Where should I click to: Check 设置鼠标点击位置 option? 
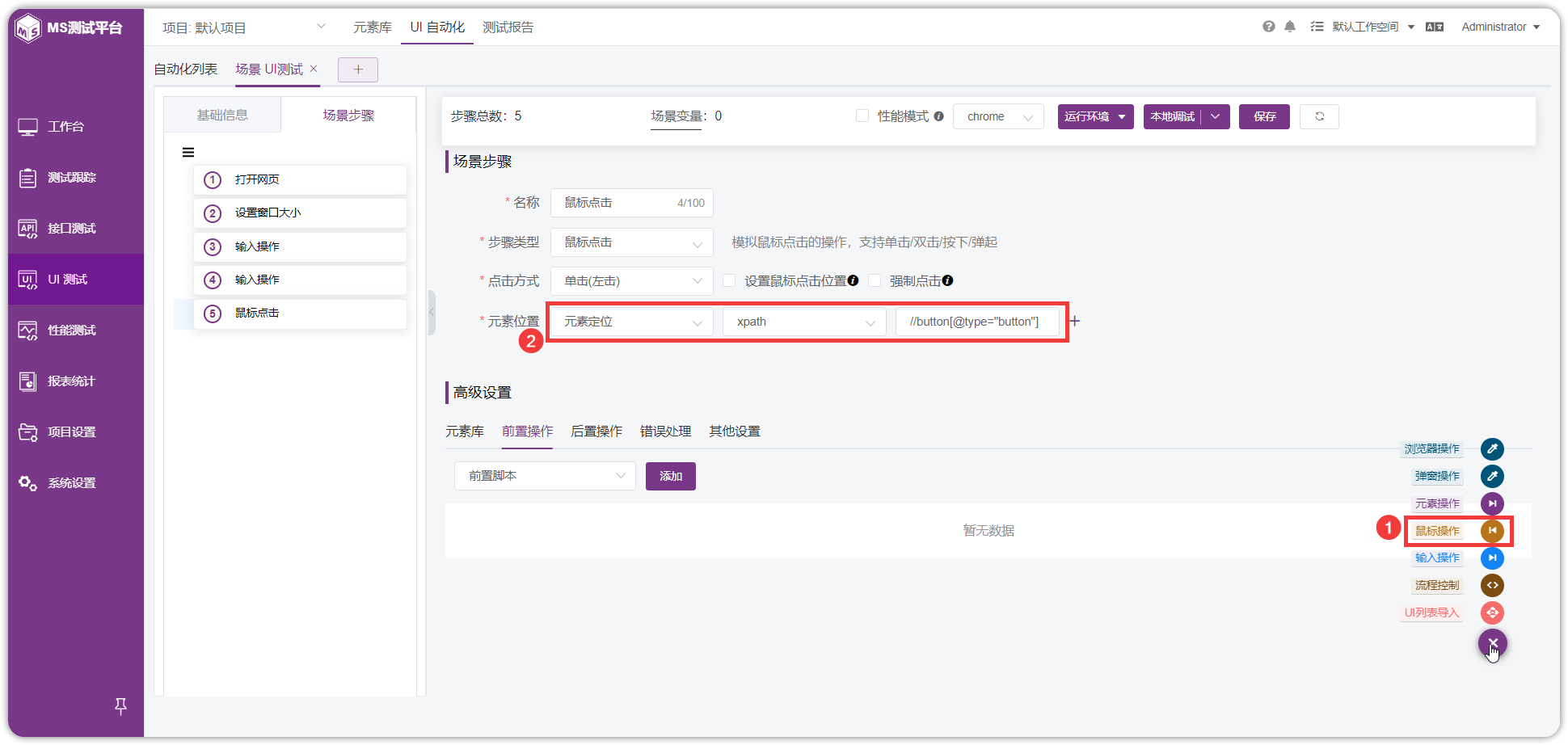click(x=729, y=280)
